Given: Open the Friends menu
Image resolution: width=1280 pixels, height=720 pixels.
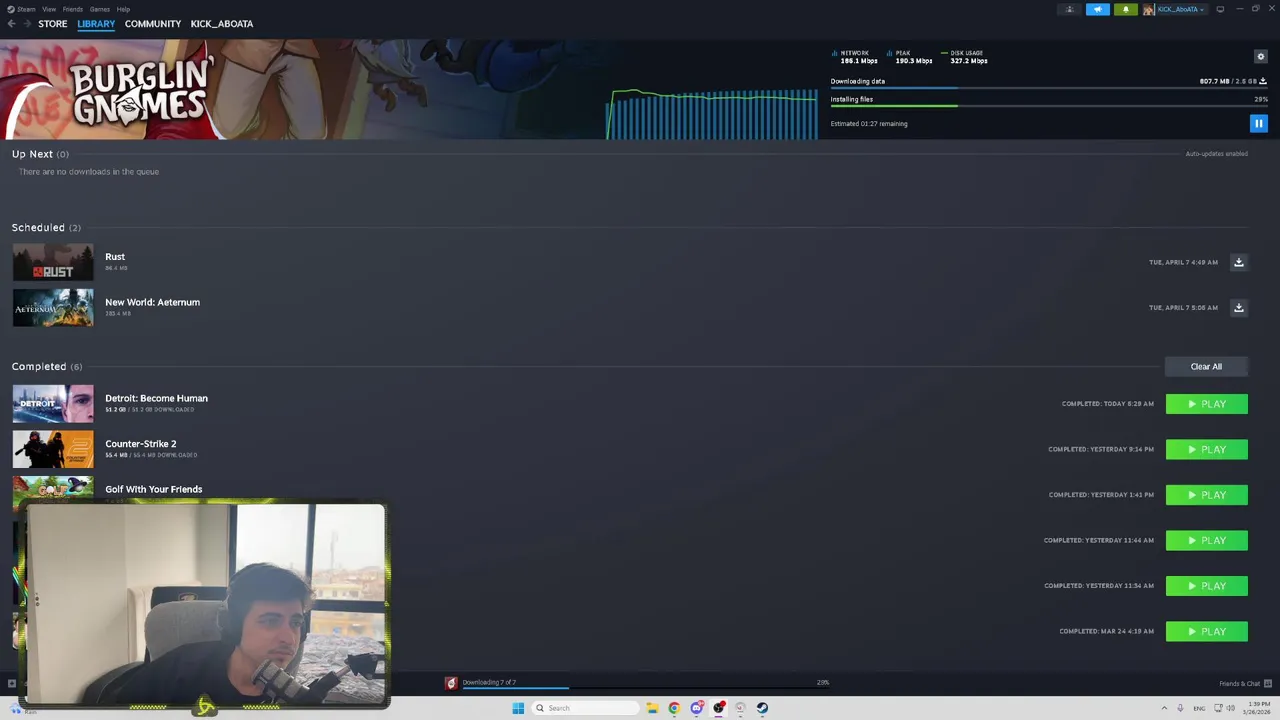Looking at the screenshot, I should (x=73, y=9).
